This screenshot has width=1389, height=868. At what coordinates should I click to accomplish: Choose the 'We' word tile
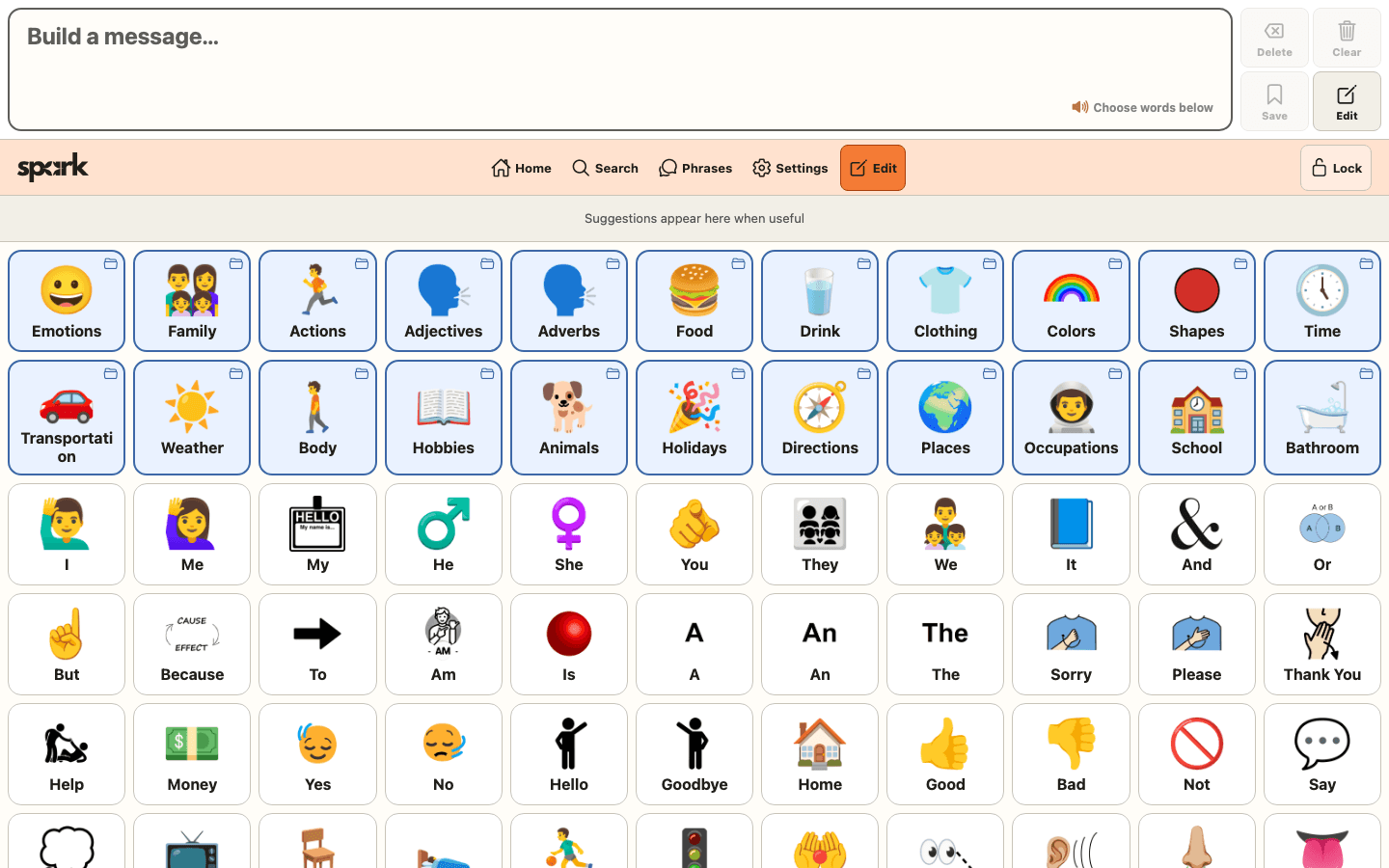tap(945, 534)
